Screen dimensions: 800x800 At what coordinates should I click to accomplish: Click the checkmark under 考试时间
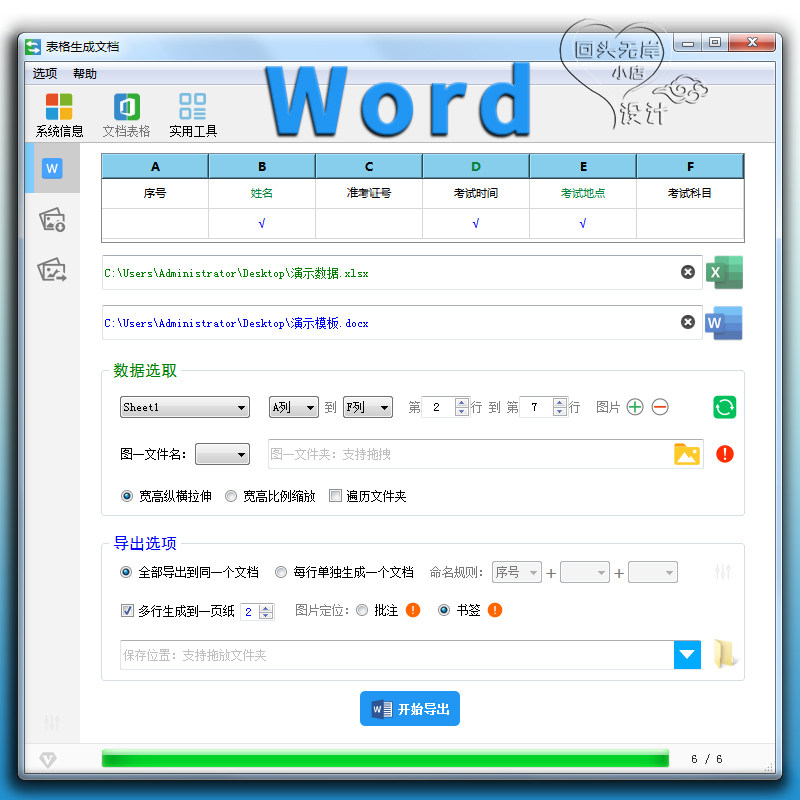point(476,223)
